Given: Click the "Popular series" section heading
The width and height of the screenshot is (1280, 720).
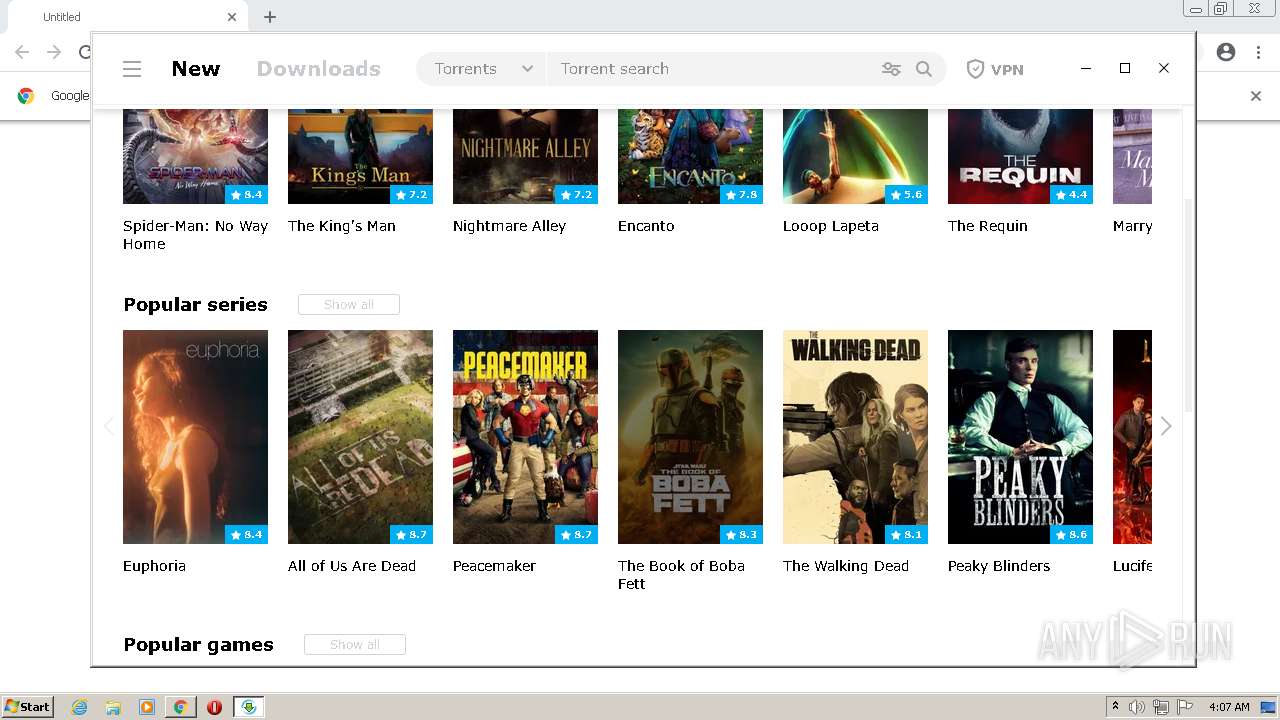Looking at the screenshot, I should (x=195, y=305).
